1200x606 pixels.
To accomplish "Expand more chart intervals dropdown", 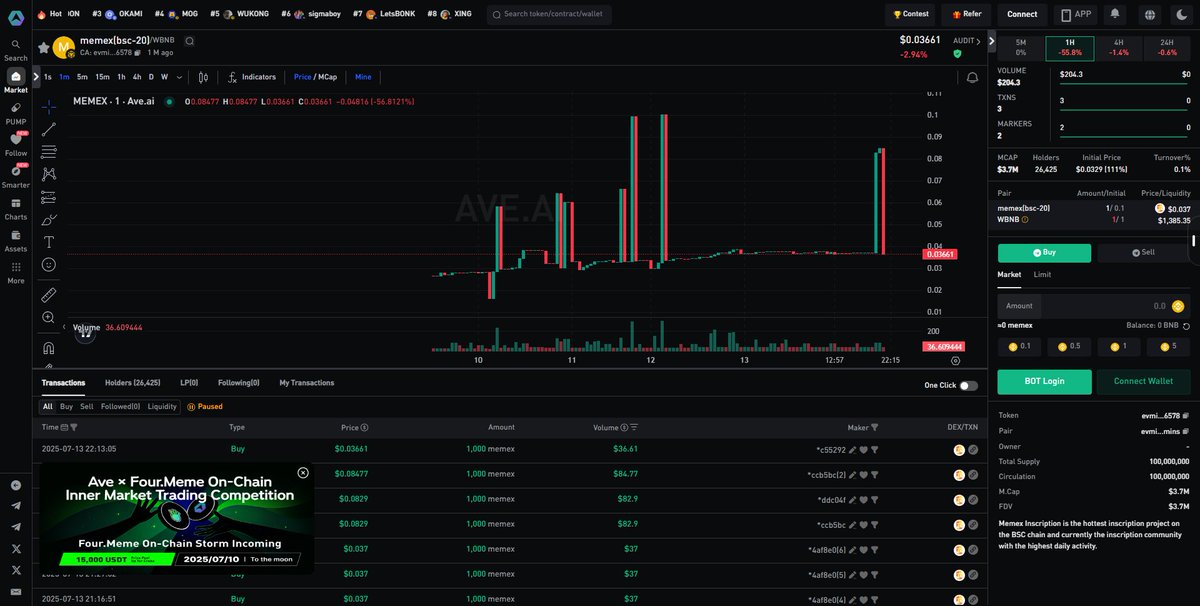I will click(x=180, y=77).
